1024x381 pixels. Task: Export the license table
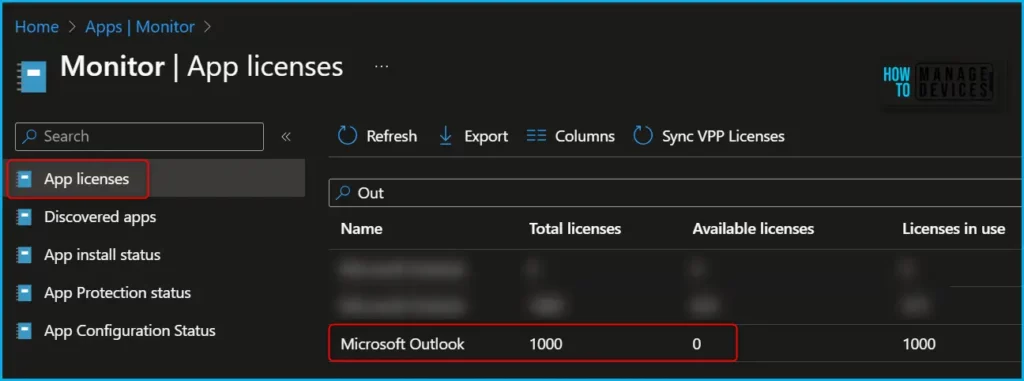point(473,136)
